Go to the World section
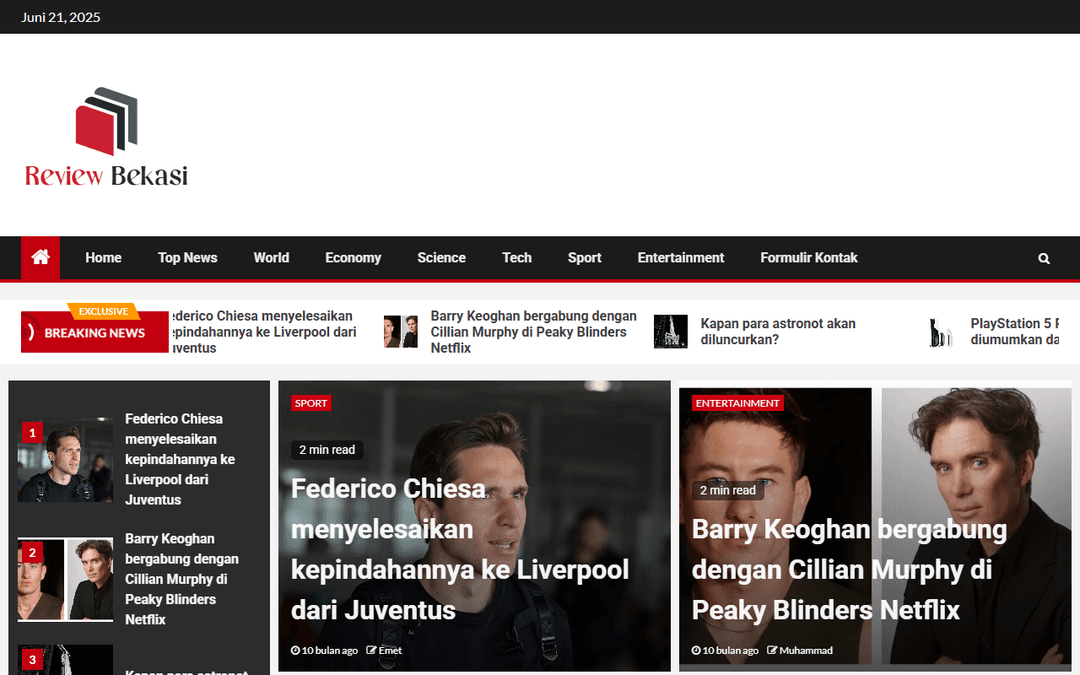The height and width of the screenshot is (675, 1080). 271,258
